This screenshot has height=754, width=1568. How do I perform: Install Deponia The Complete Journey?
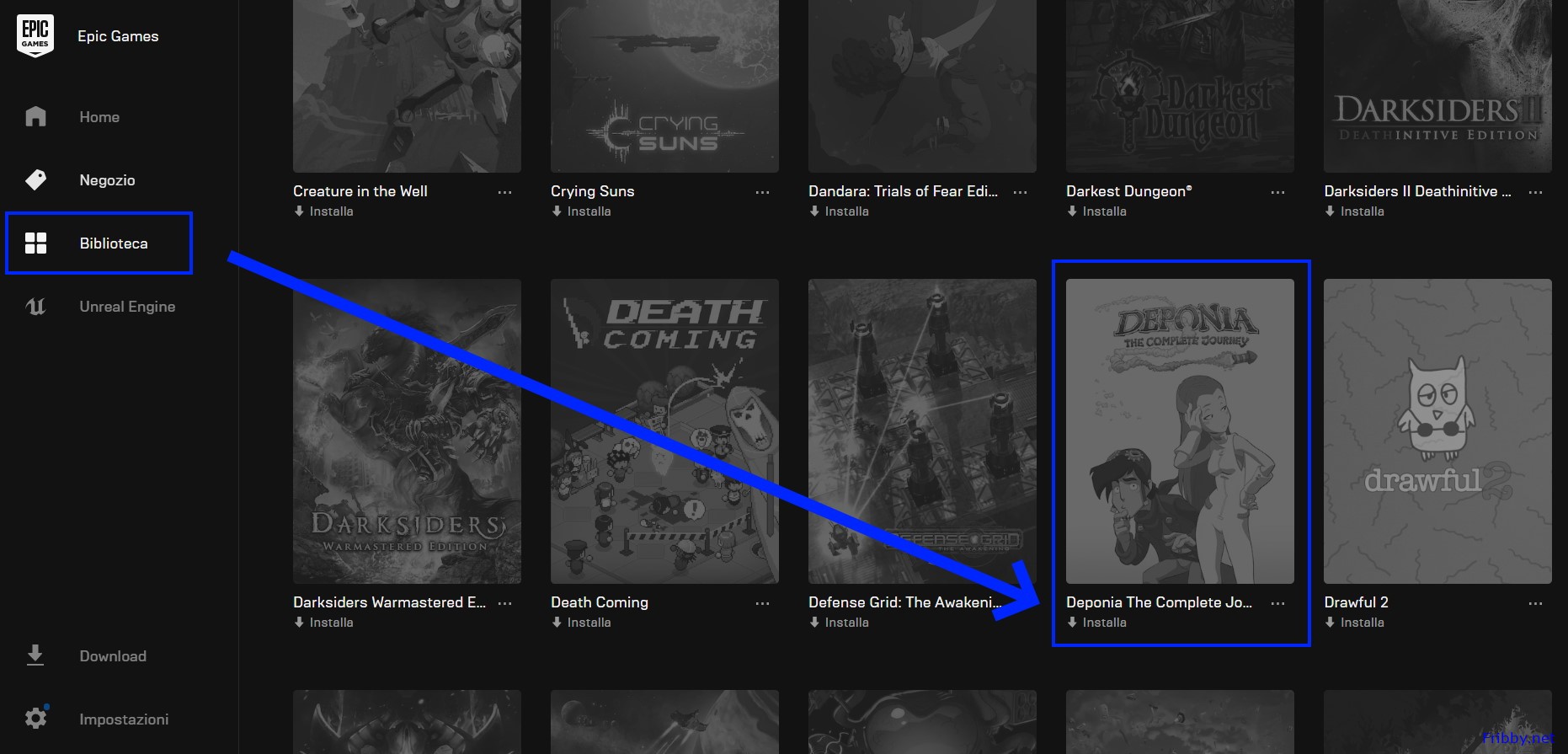[x=1096, y=623]
